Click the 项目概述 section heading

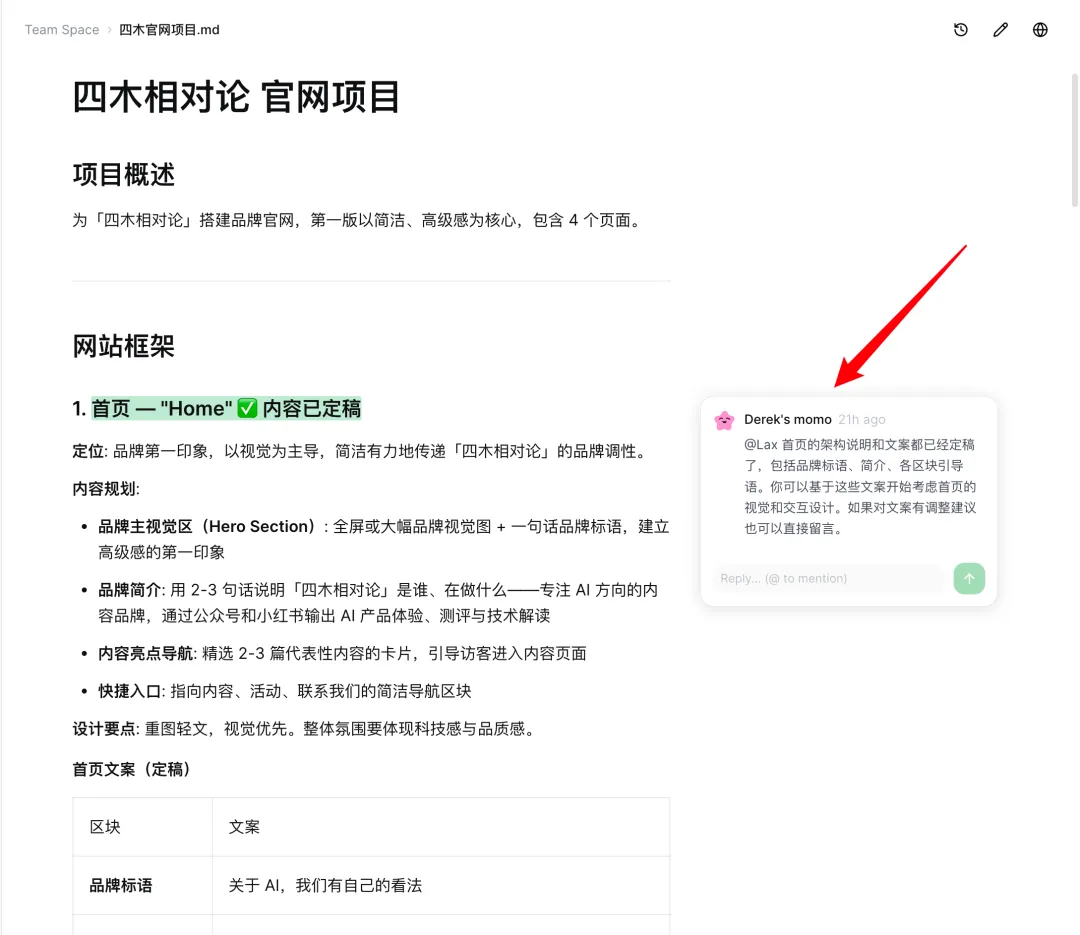click(x=122, y=175)
